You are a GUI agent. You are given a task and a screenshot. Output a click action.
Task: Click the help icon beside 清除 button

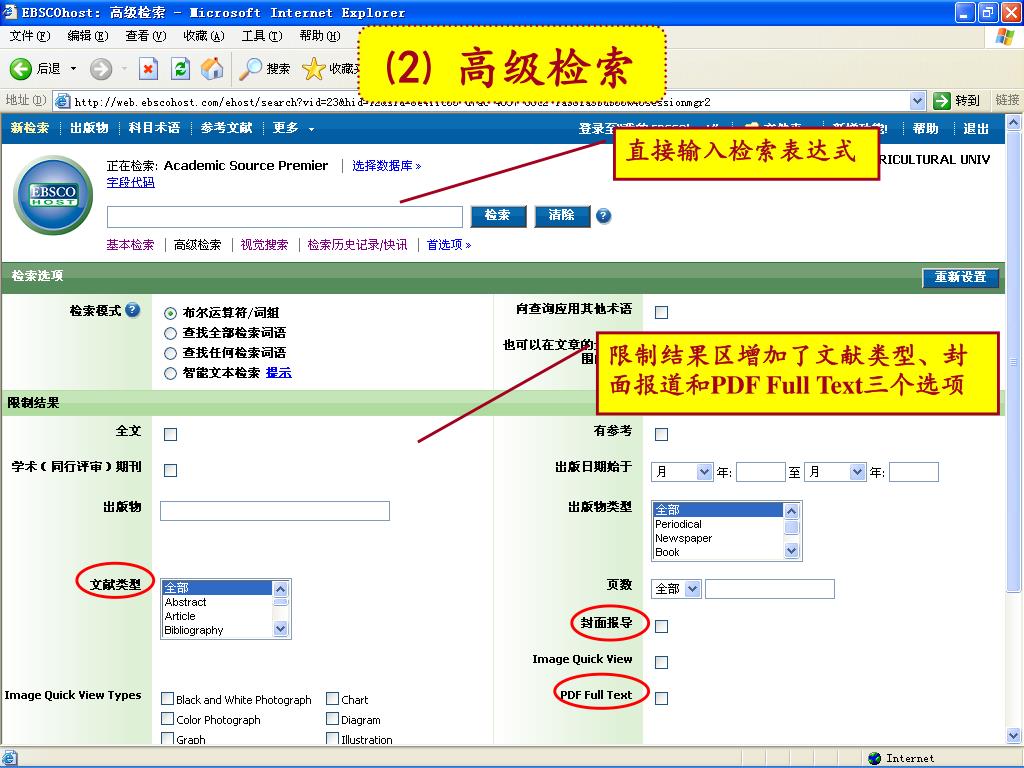click(x=604, y=216)
